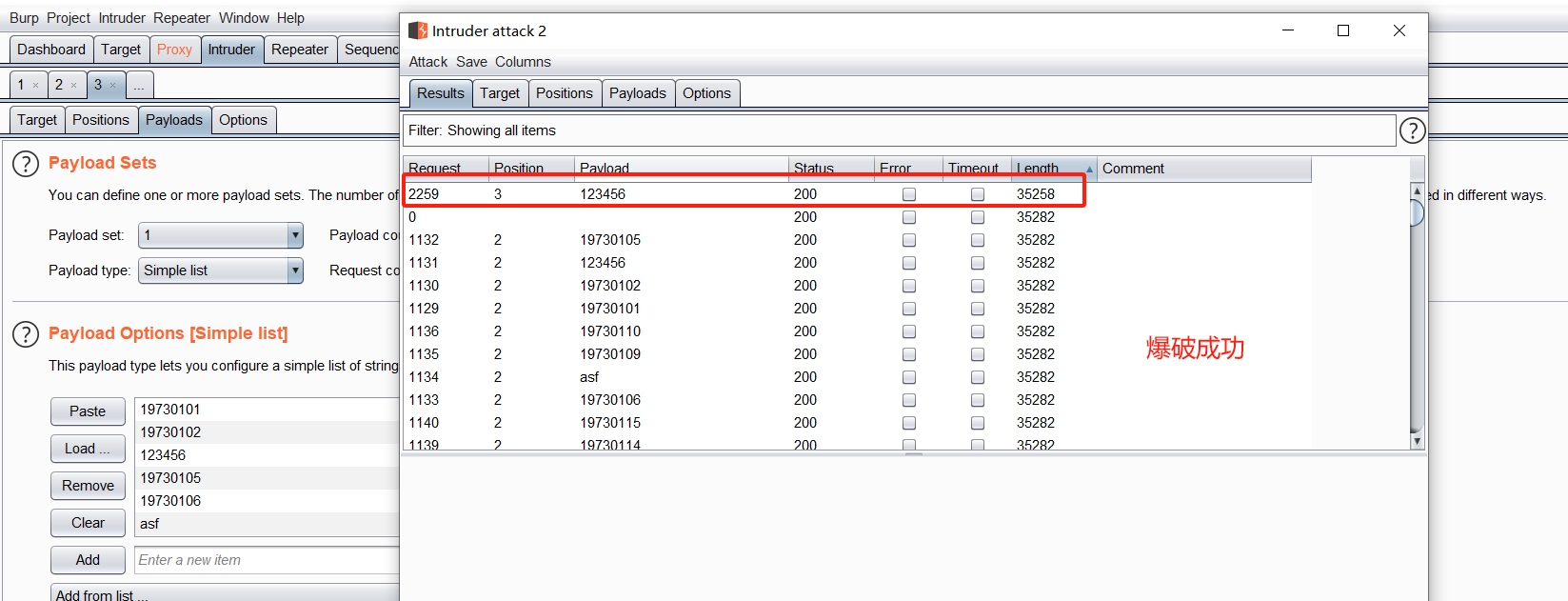The image size is (1568, 601).
Task: Add a new Intruder tab with ... button
Action: (139, 85)
